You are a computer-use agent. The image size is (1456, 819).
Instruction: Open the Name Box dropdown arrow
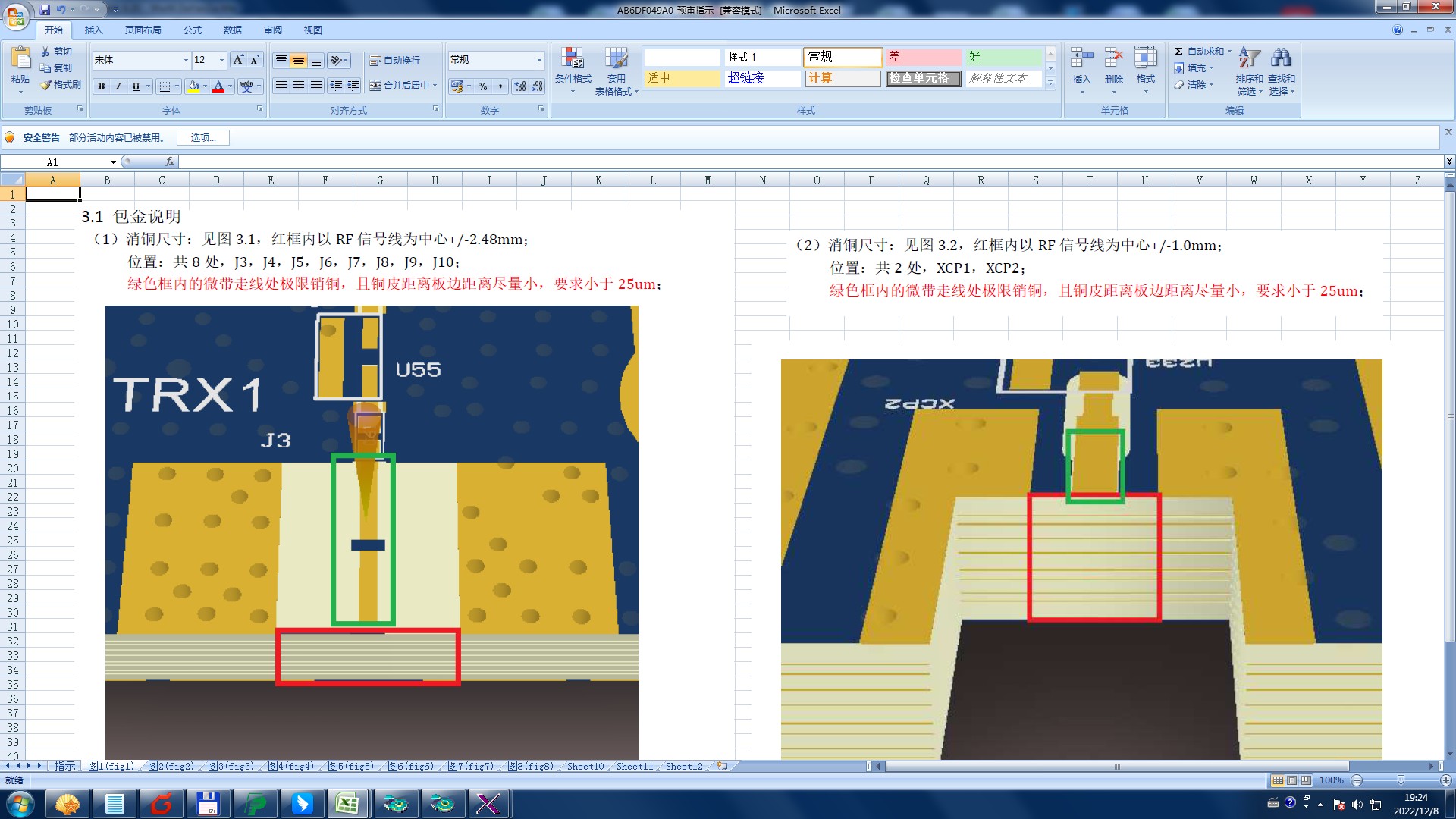point(113,162)
